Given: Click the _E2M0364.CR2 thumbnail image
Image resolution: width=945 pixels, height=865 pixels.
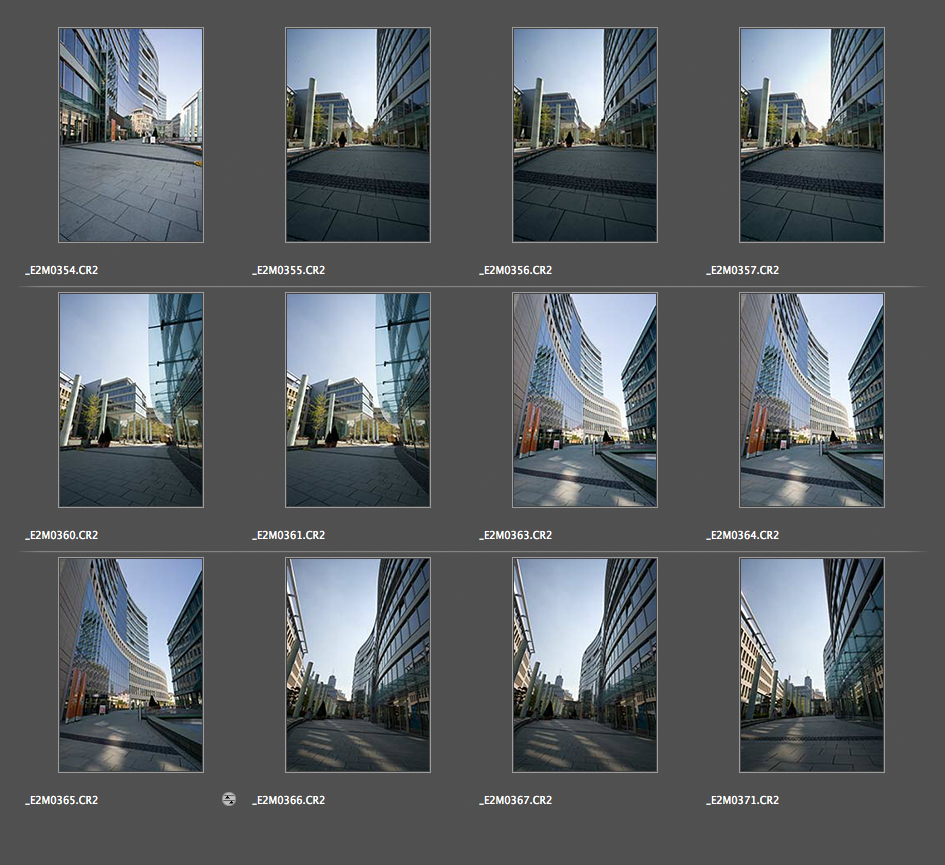Looking at the screenshot, I should coord(812,400).
